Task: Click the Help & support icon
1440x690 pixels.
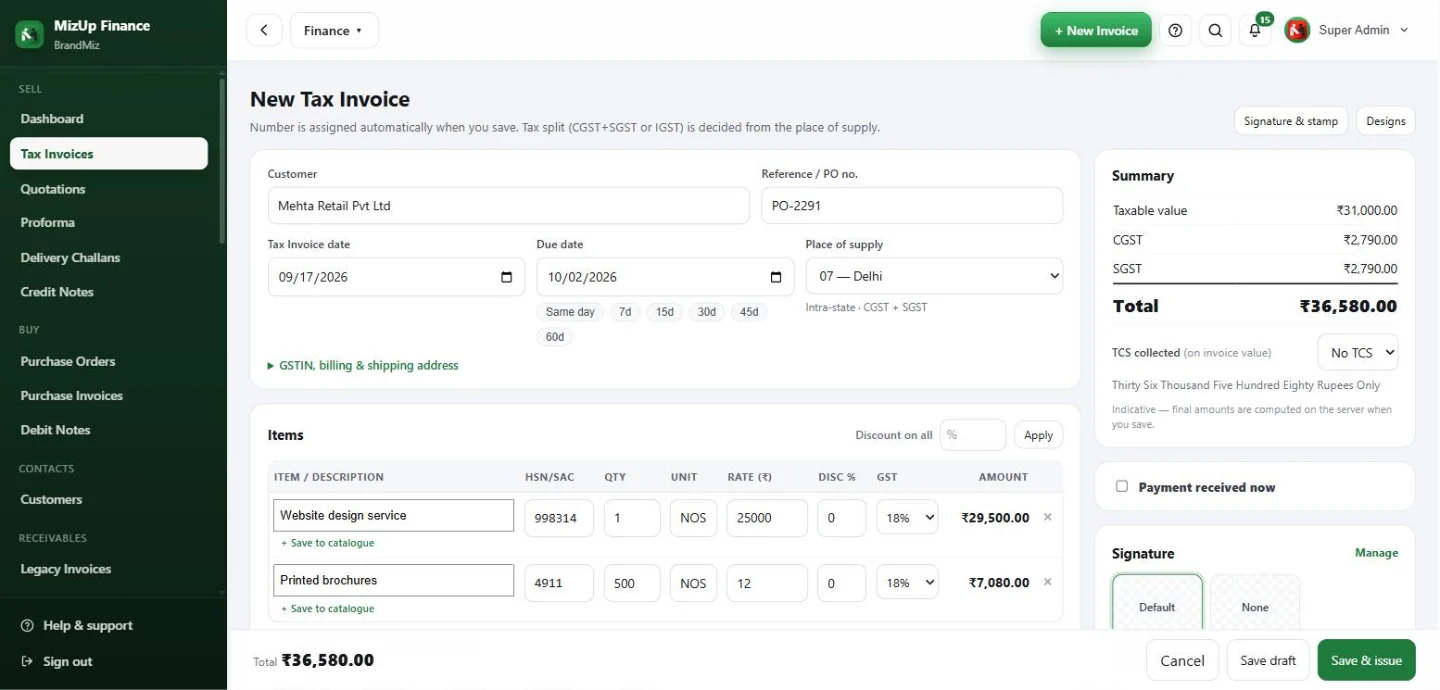Action: pyautogui.click(x=28, y=625)
